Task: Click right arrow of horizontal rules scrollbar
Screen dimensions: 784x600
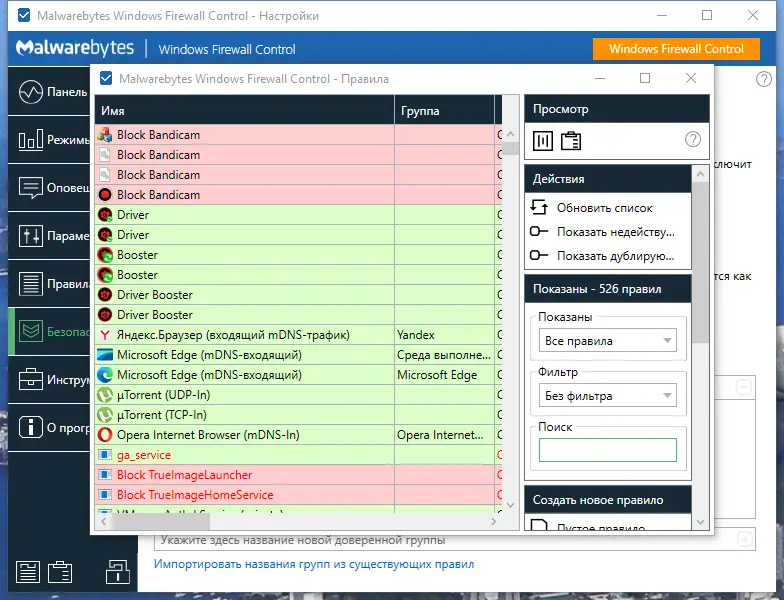Action: tap(494, 522)
